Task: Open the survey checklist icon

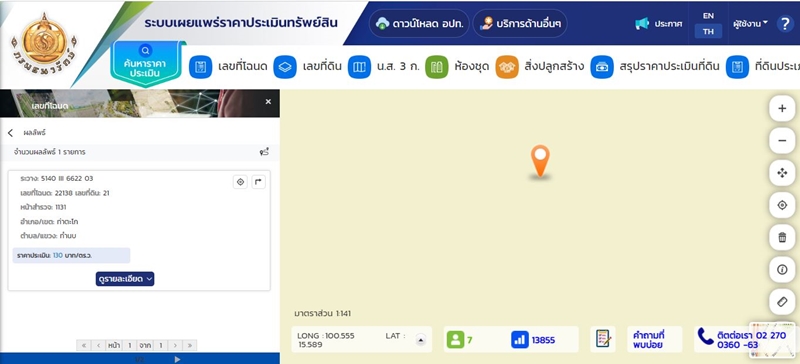Action: pyautogui.click(x=603, y=339)
